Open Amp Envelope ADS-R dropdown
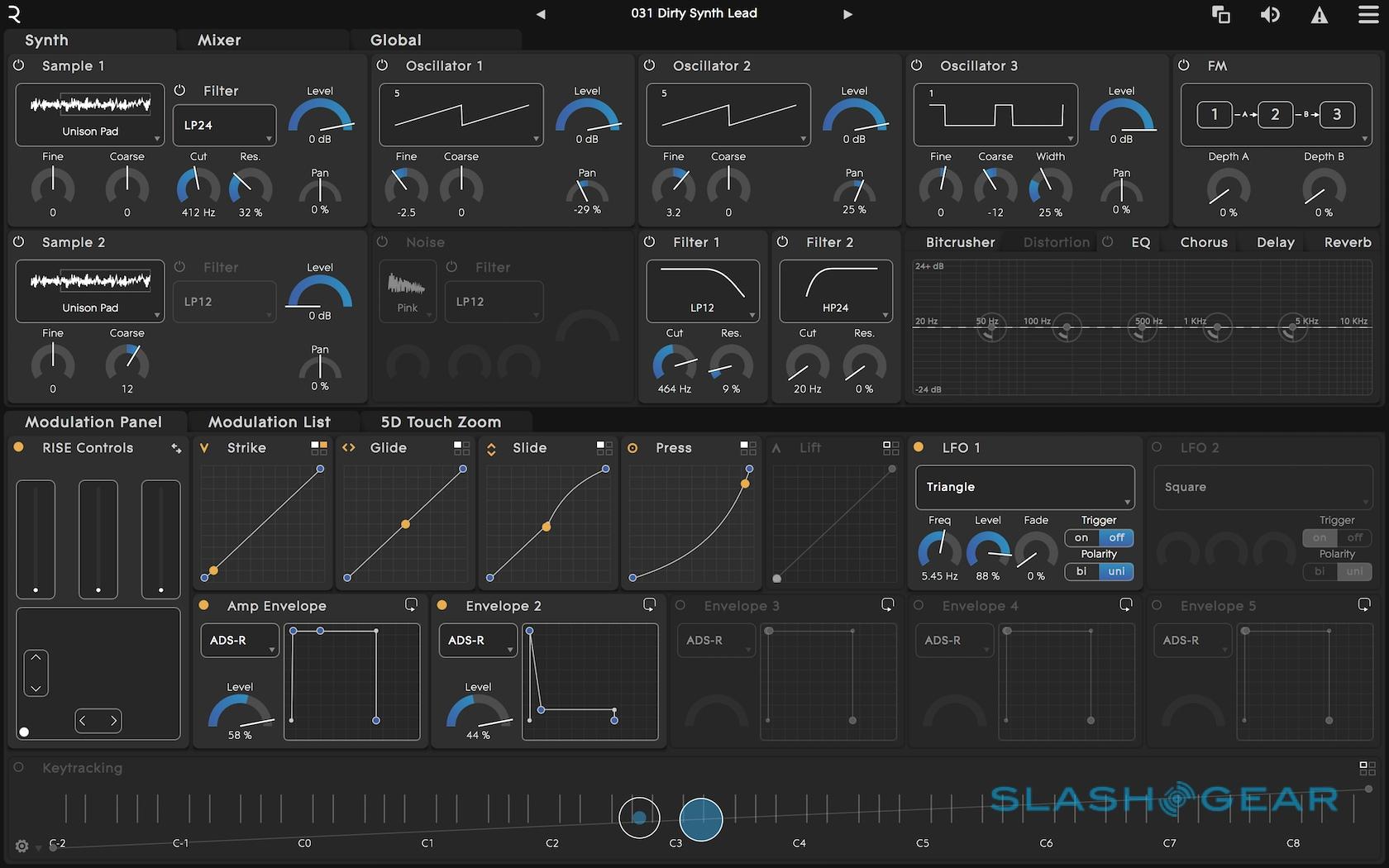This screenshot has height=868, width=1389. pyautogui.click(x=239, y=641)
